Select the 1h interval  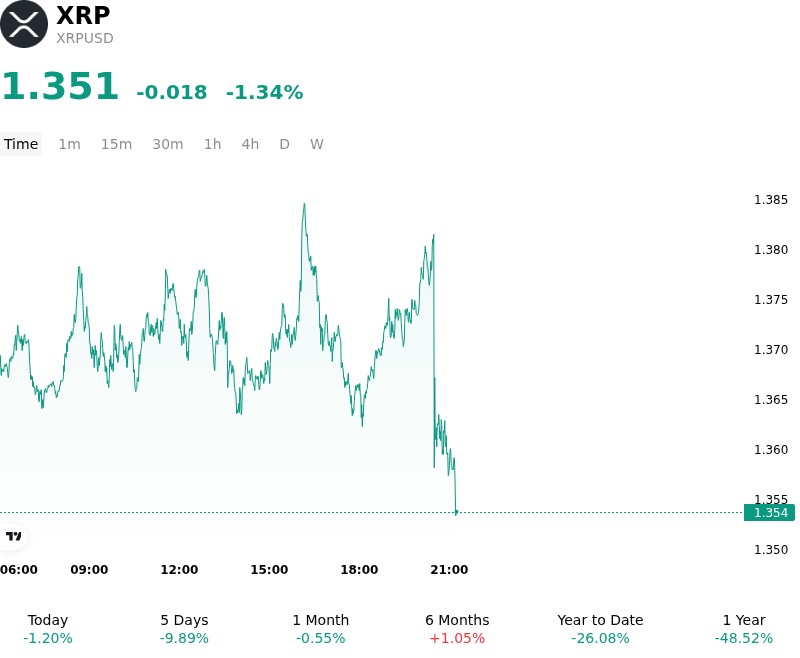click(x=213, y=144)
